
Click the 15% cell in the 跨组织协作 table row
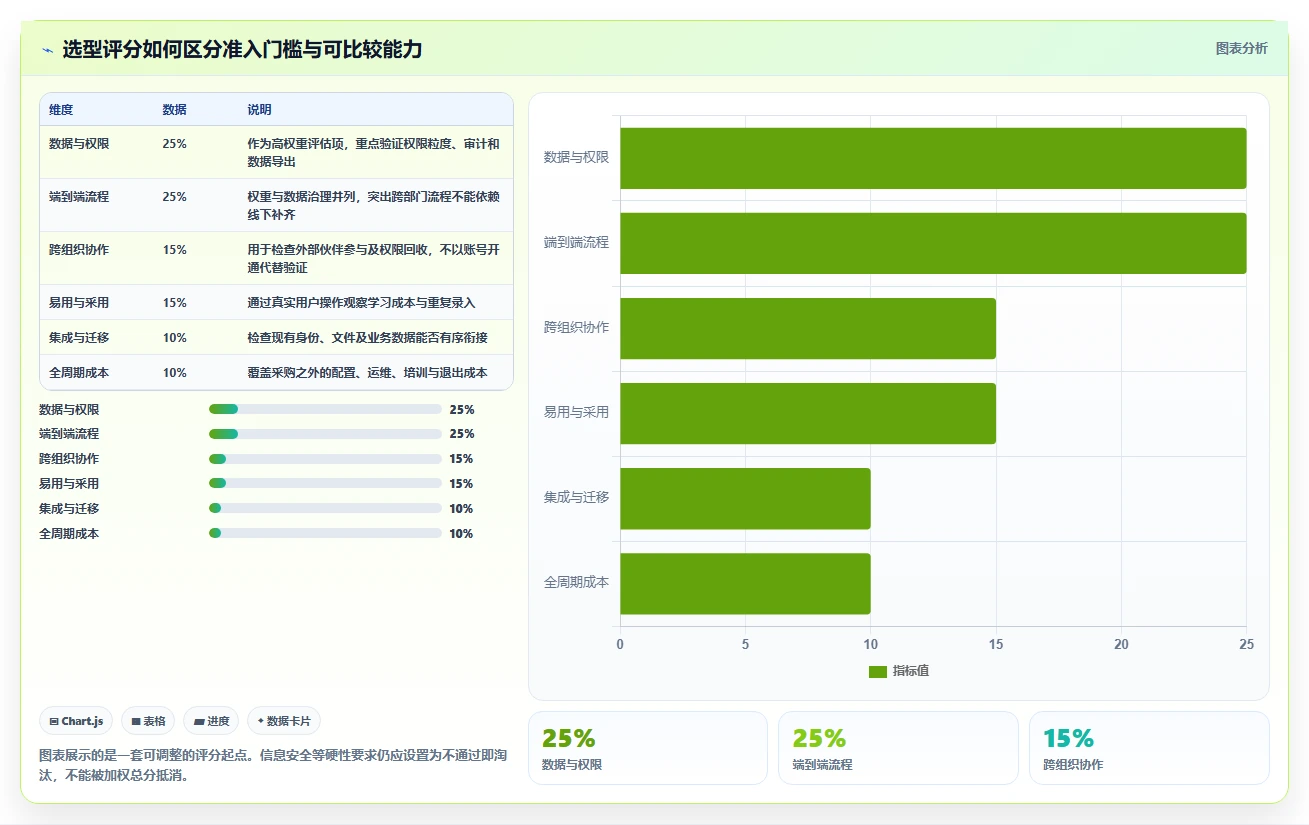pos(174,250)
